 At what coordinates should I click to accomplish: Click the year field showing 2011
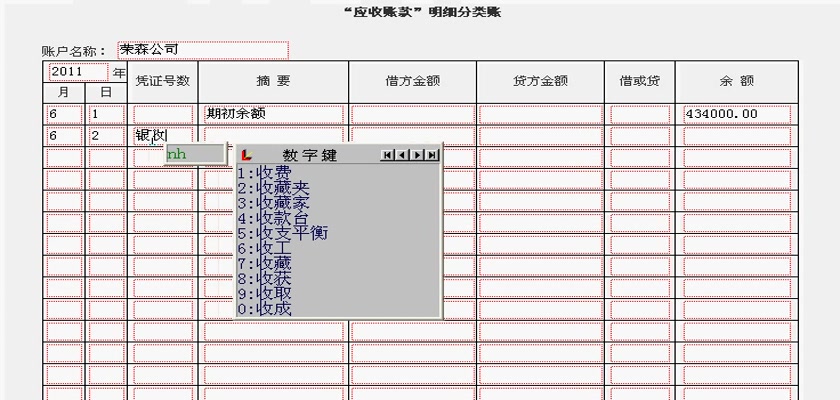[77, 72]
